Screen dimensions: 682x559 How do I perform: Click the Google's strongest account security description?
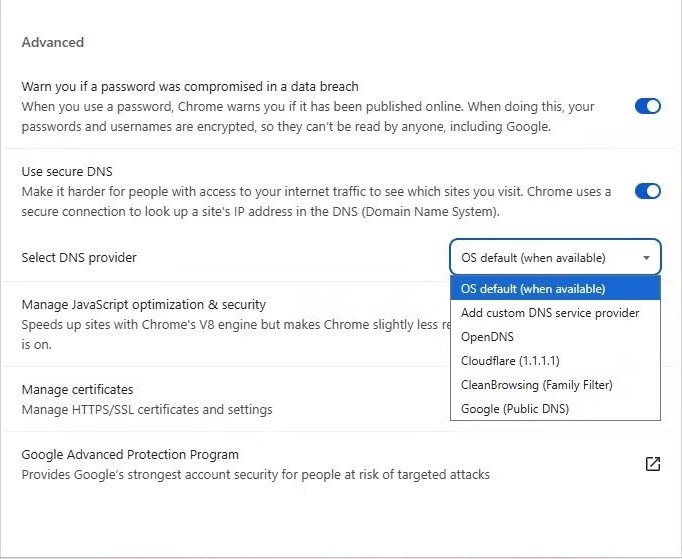[x=255, y=474]
